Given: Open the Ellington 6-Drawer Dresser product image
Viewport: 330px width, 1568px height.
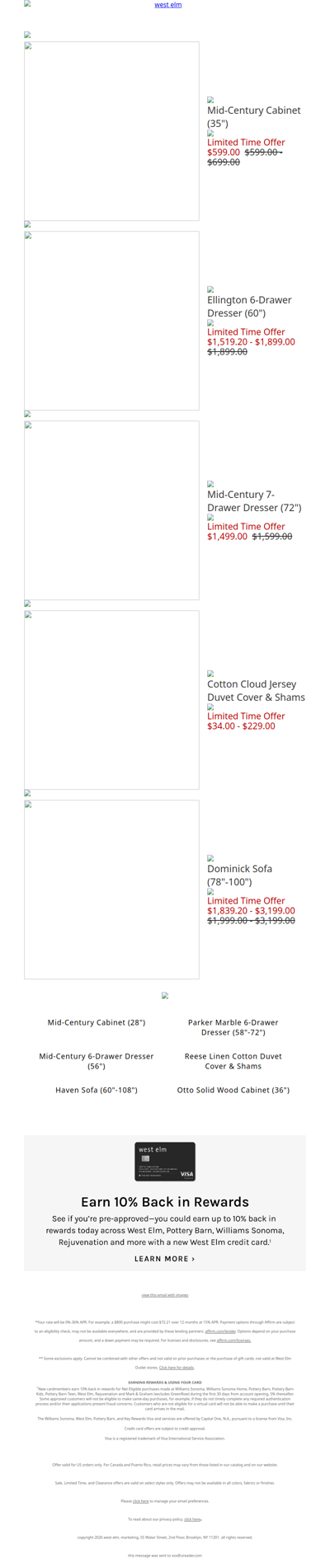Looking at the screenshot, I should (111, 321).
